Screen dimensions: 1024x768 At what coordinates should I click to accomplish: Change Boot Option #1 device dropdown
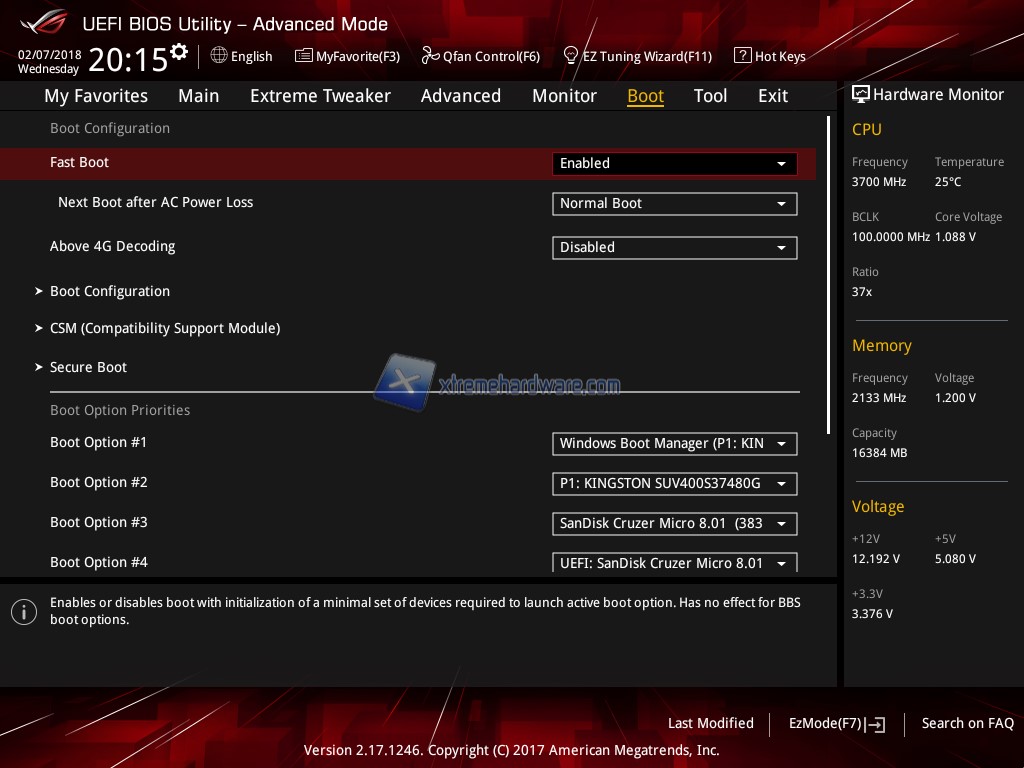pos(674,444)
